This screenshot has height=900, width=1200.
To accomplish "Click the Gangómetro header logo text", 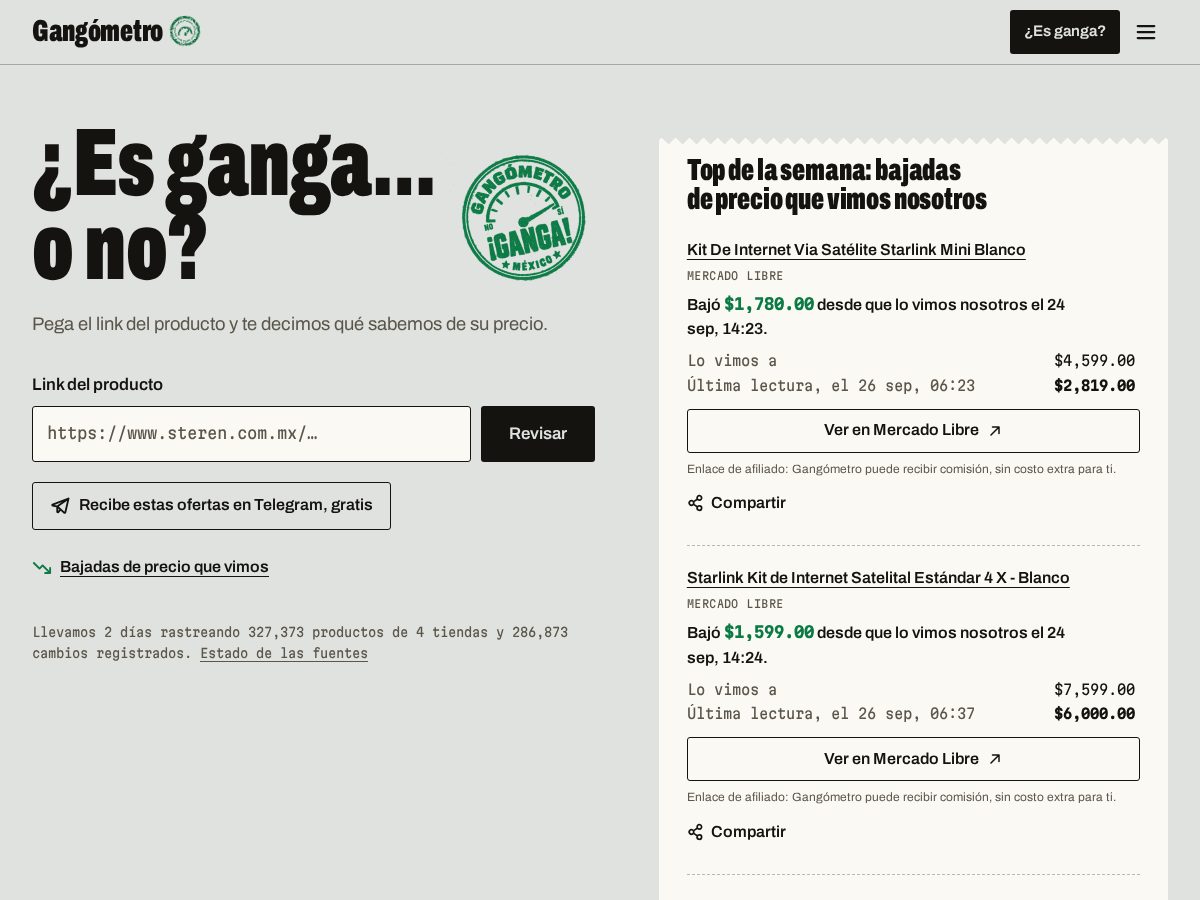I will coord(97,32).
